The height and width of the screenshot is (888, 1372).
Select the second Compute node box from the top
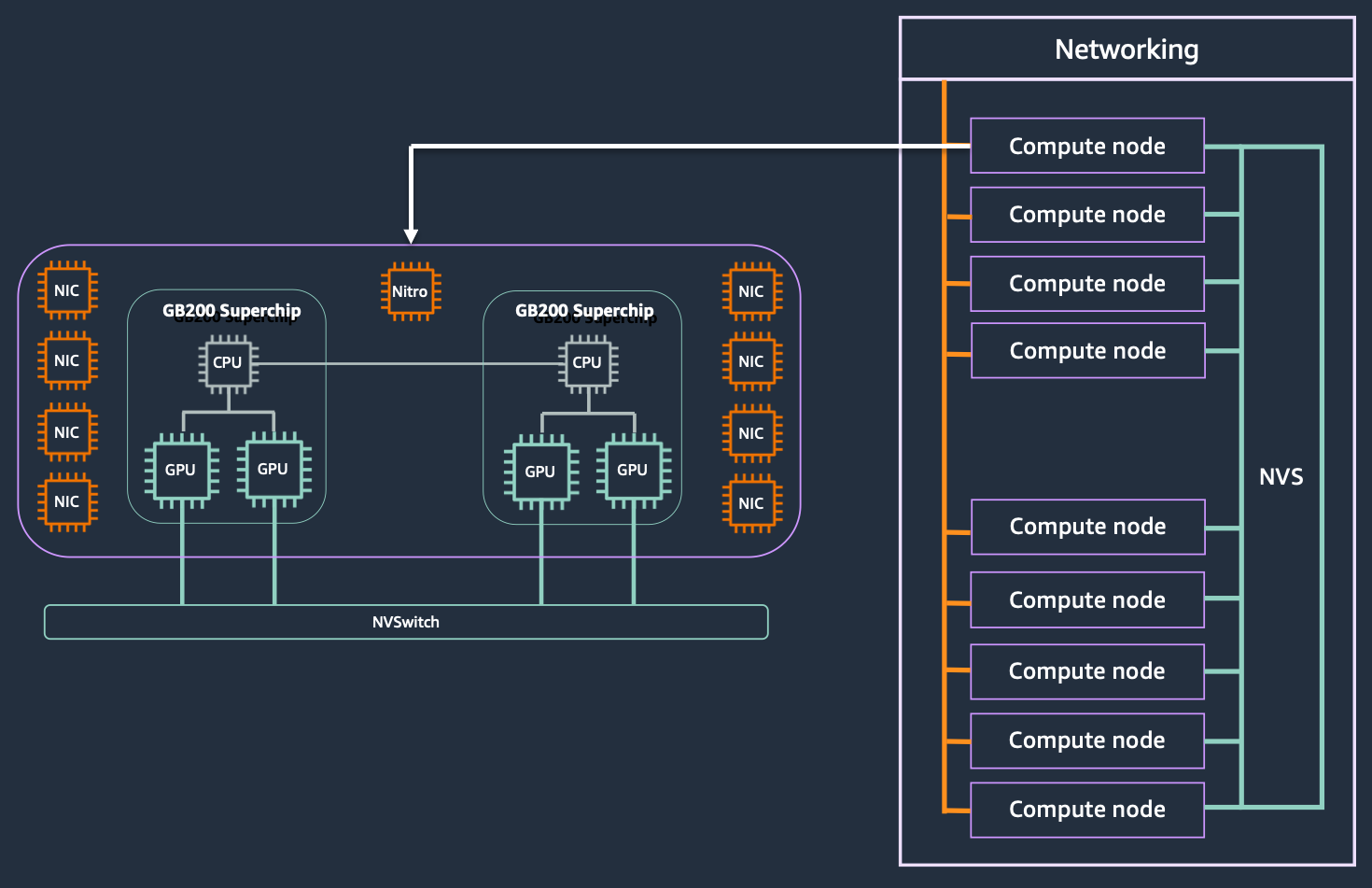(1087, 215)
